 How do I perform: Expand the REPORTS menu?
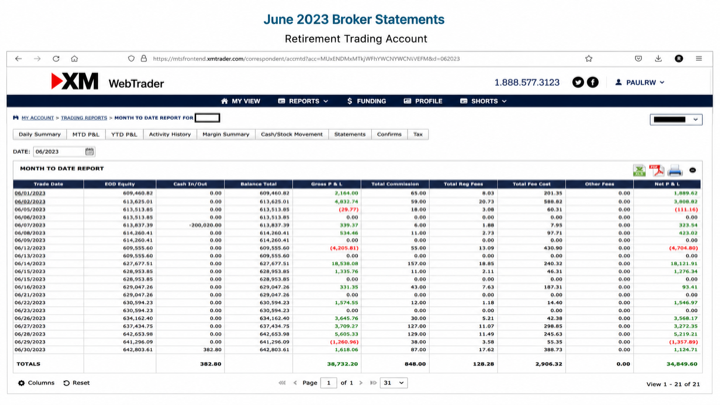coord(303,101)
